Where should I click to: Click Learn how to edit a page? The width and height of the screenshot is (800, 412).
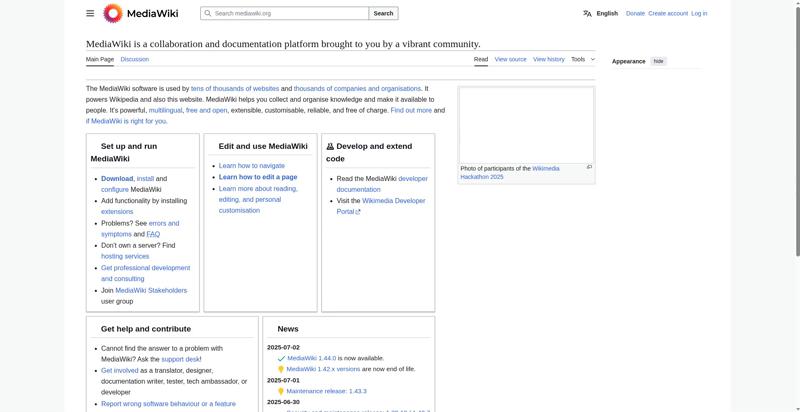[x=258, y=177]
